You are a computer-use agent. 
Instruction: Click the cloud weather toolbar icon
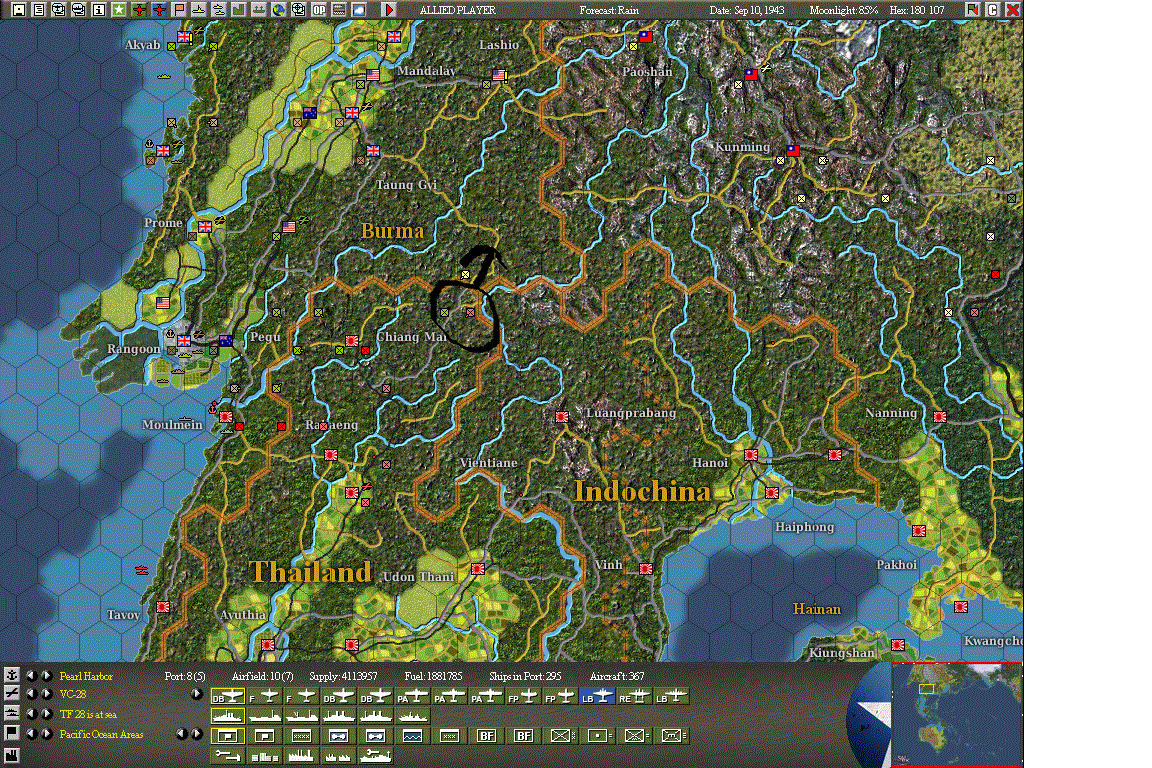pos(359,10)
